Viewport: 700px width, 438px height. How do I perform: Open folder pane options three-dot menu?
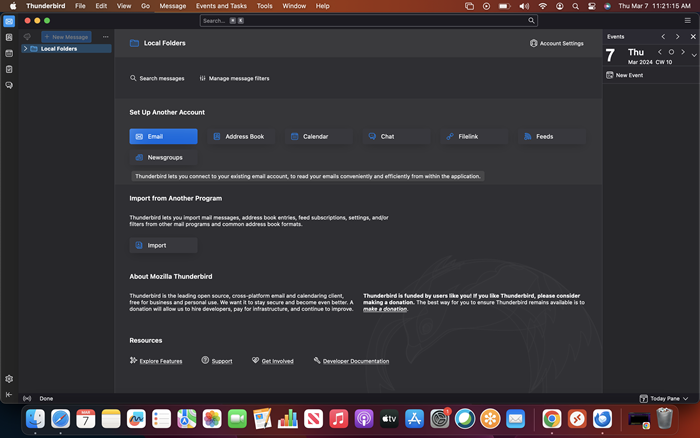[105, 37]
